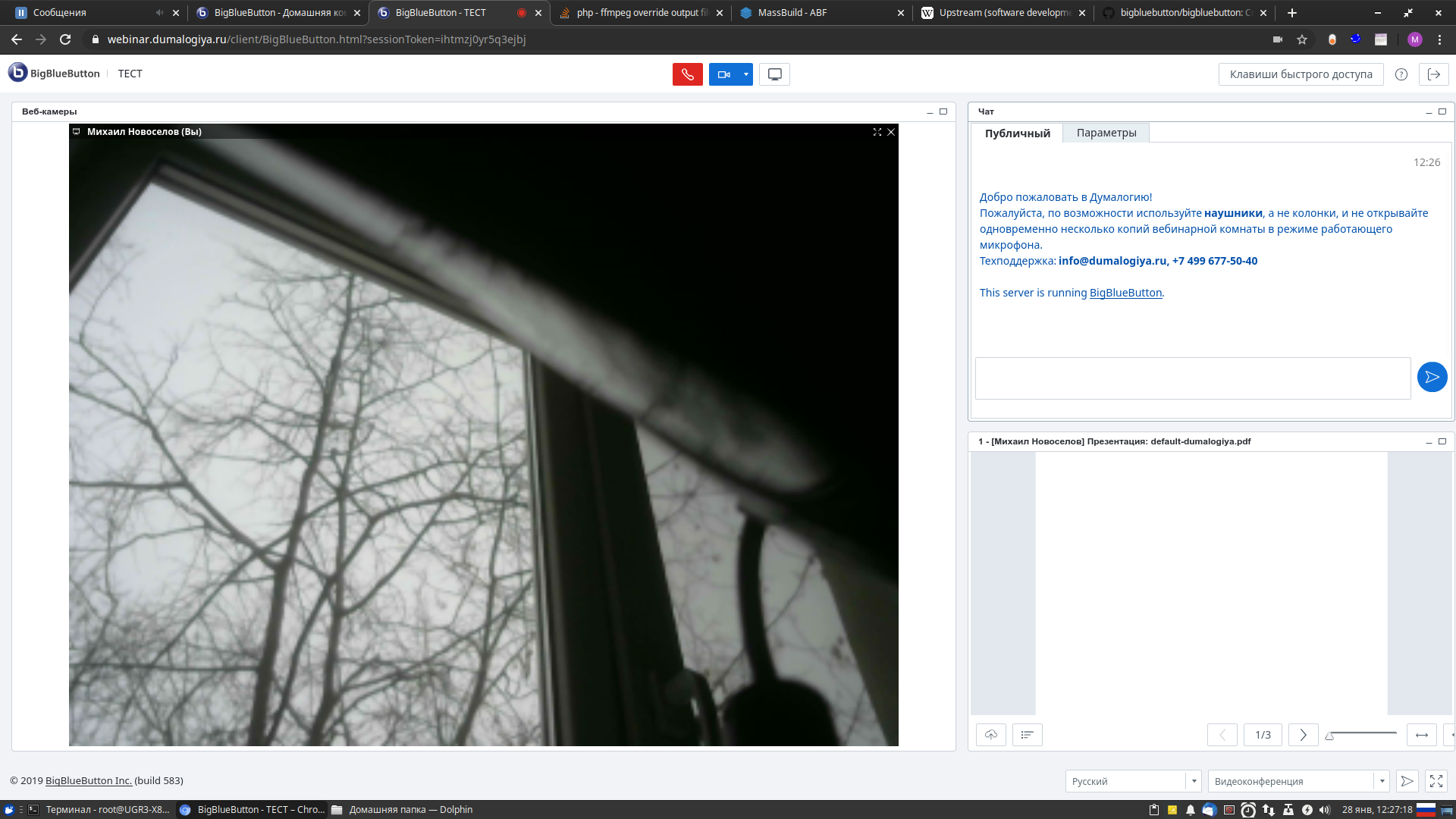Open the polling options icon below the presentation
The height and width of the screenshot is (819, 1456).
pyautogui.click(x=1028, y=734)
